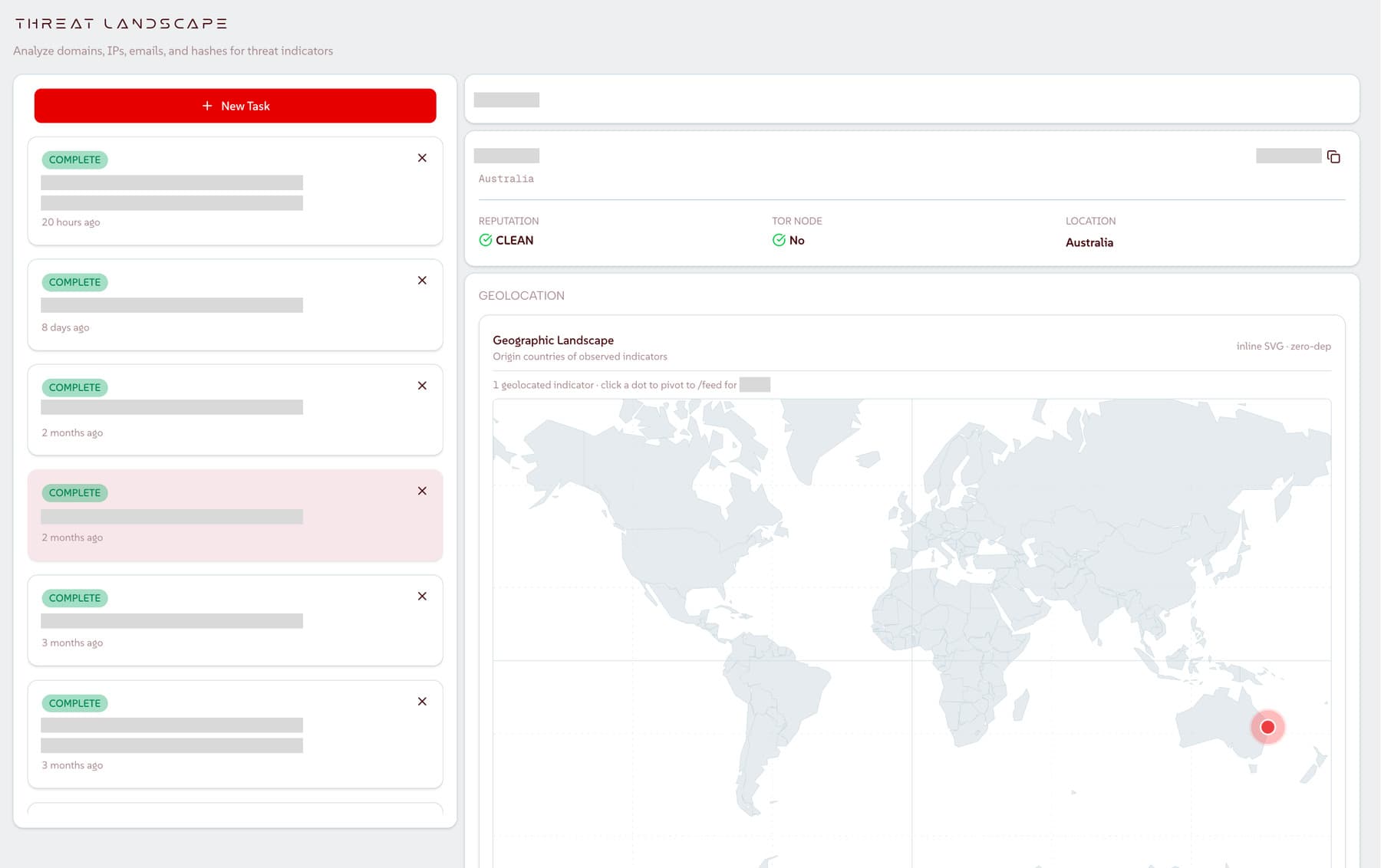Dismiss the task from 20 hours ago
Viewport: 1381px width, 868px height.
point(422,158)
